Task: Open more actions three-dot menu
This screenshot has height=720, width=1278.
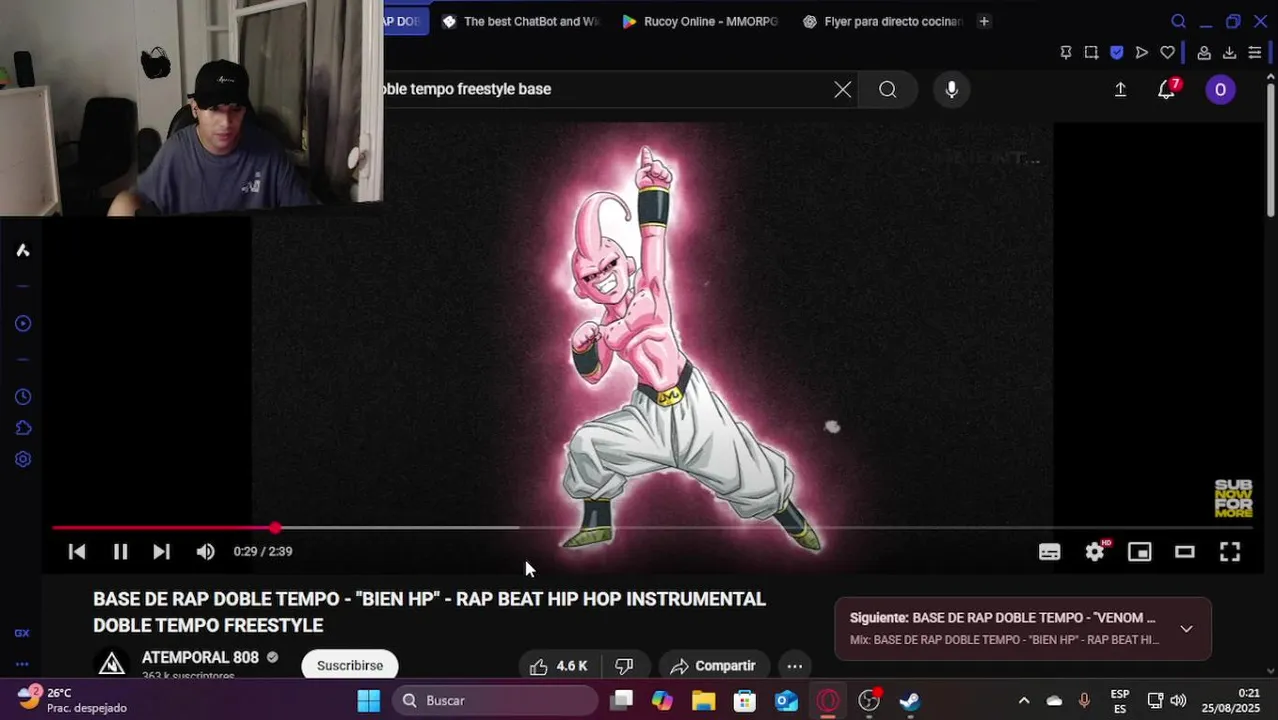Action: click(795, 666)
